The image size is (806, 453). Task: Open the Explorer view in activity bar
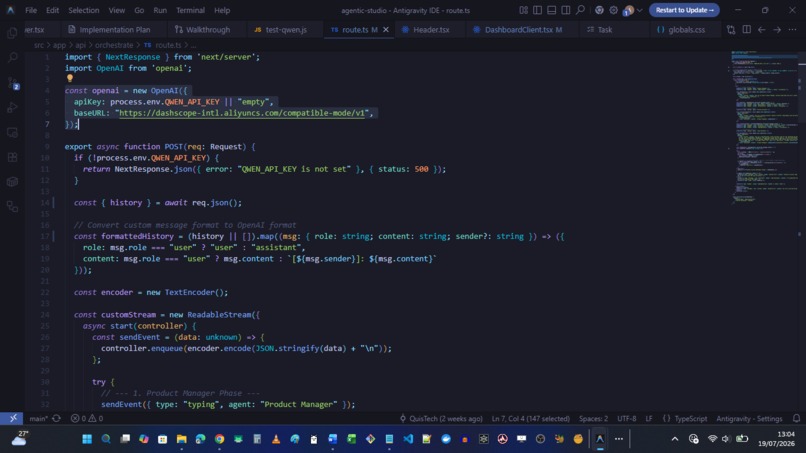(x=12, y=33)
